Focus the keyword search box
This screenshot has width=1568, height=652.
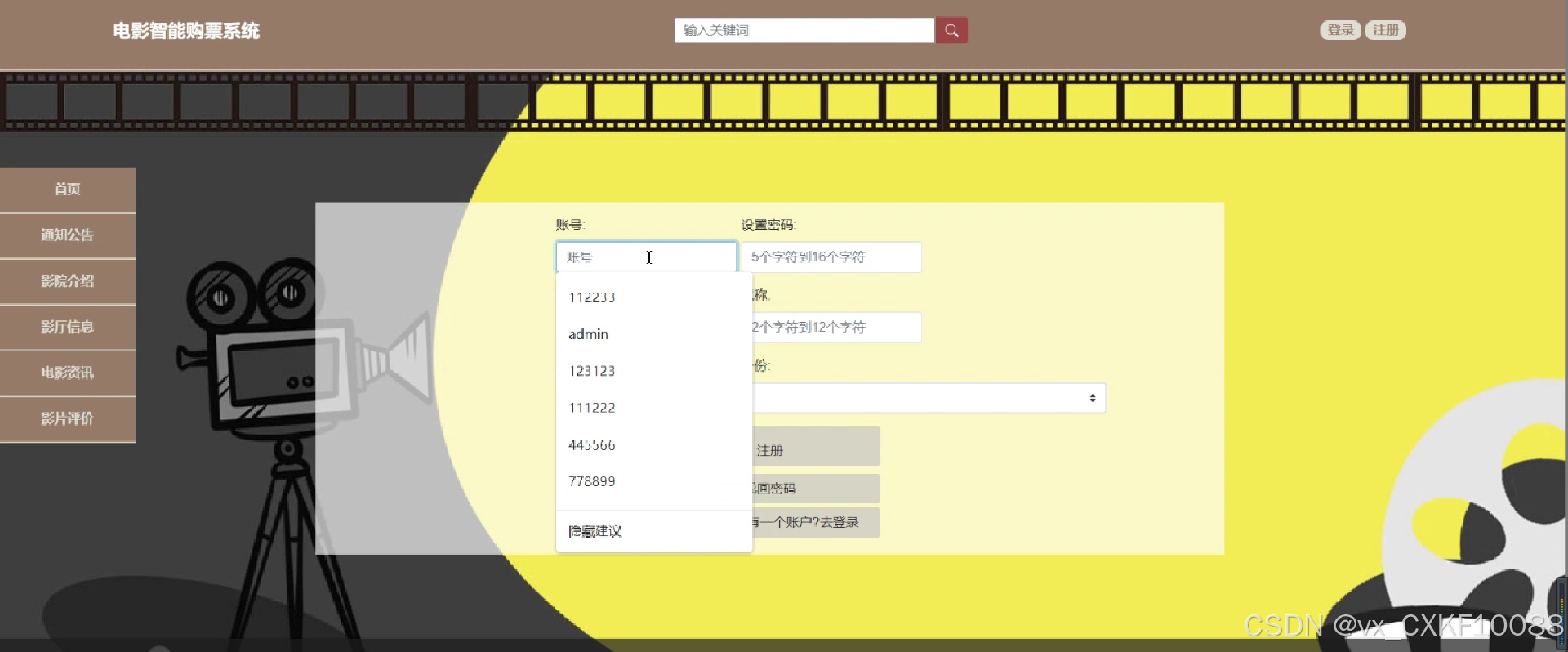(x=804, y=30)
